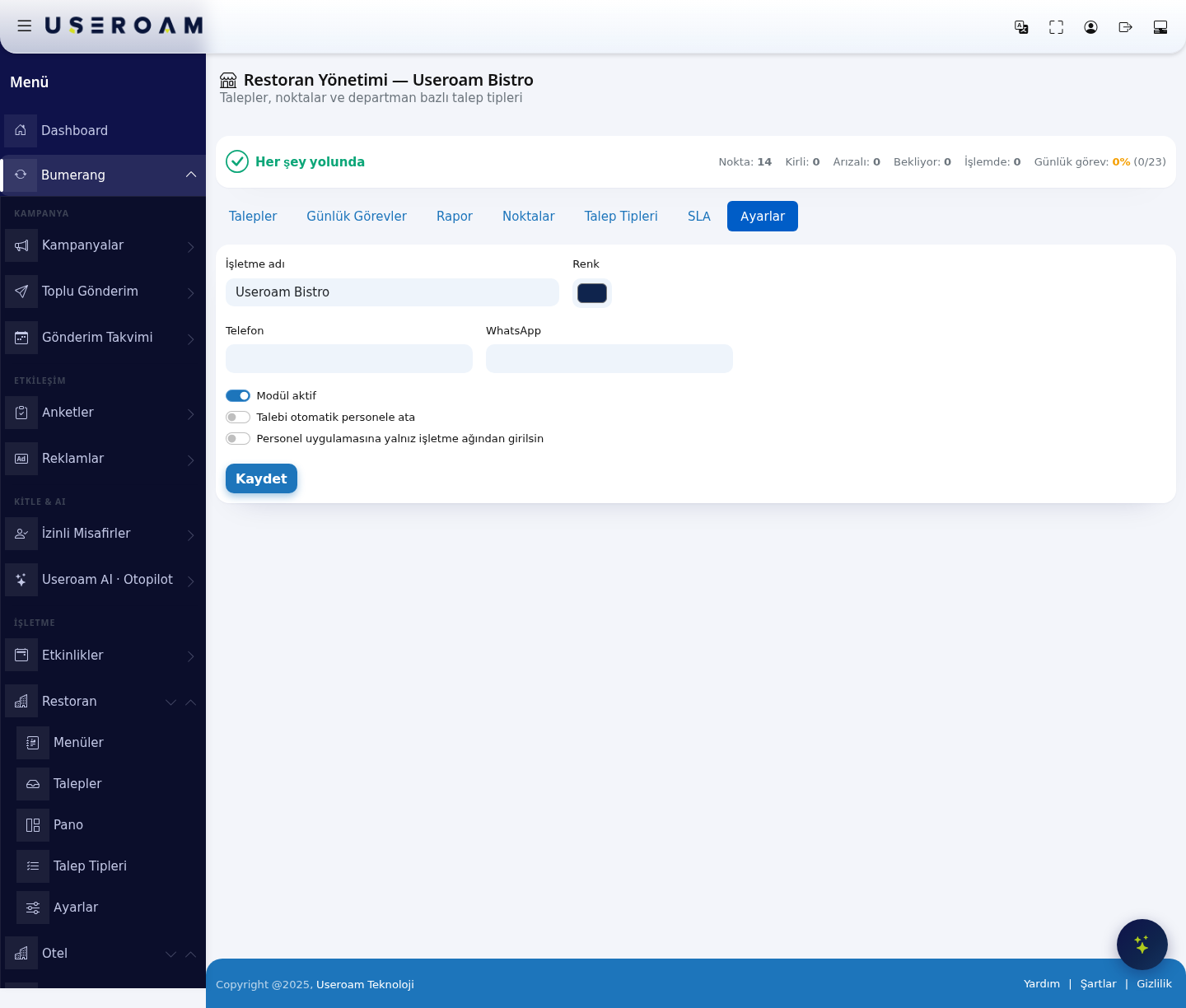Click the Useroam Teknoloji footer link
This screenshot has height=1008, width=1186.
tap(365, 985)
